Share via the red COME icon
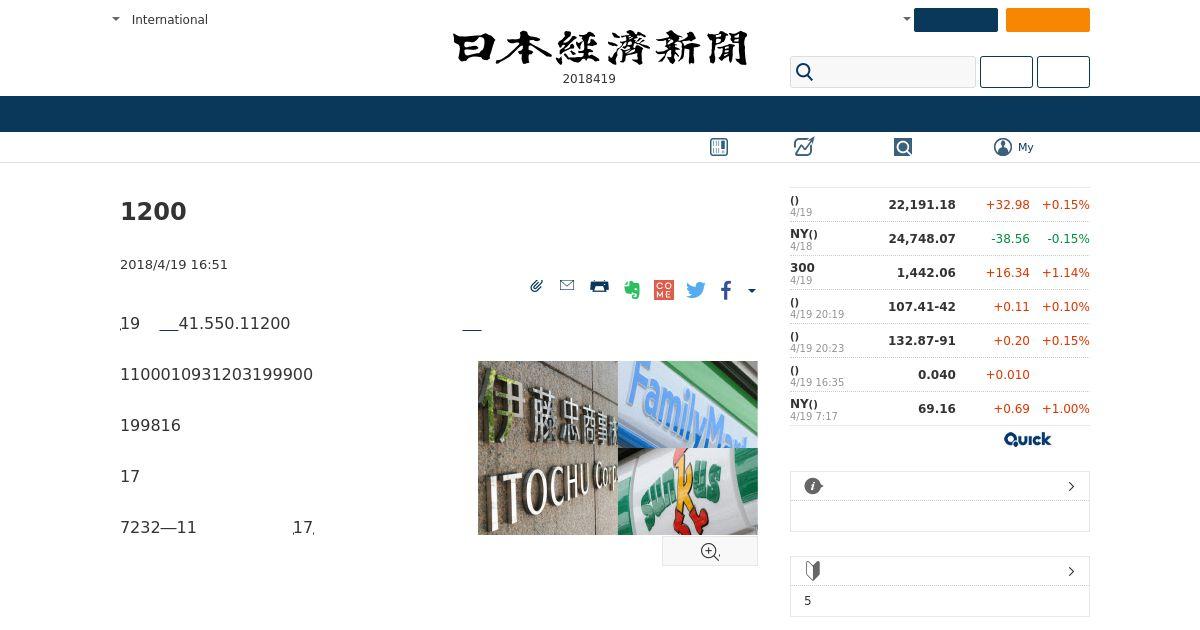 pyautogui.click(x=664, y=290)
